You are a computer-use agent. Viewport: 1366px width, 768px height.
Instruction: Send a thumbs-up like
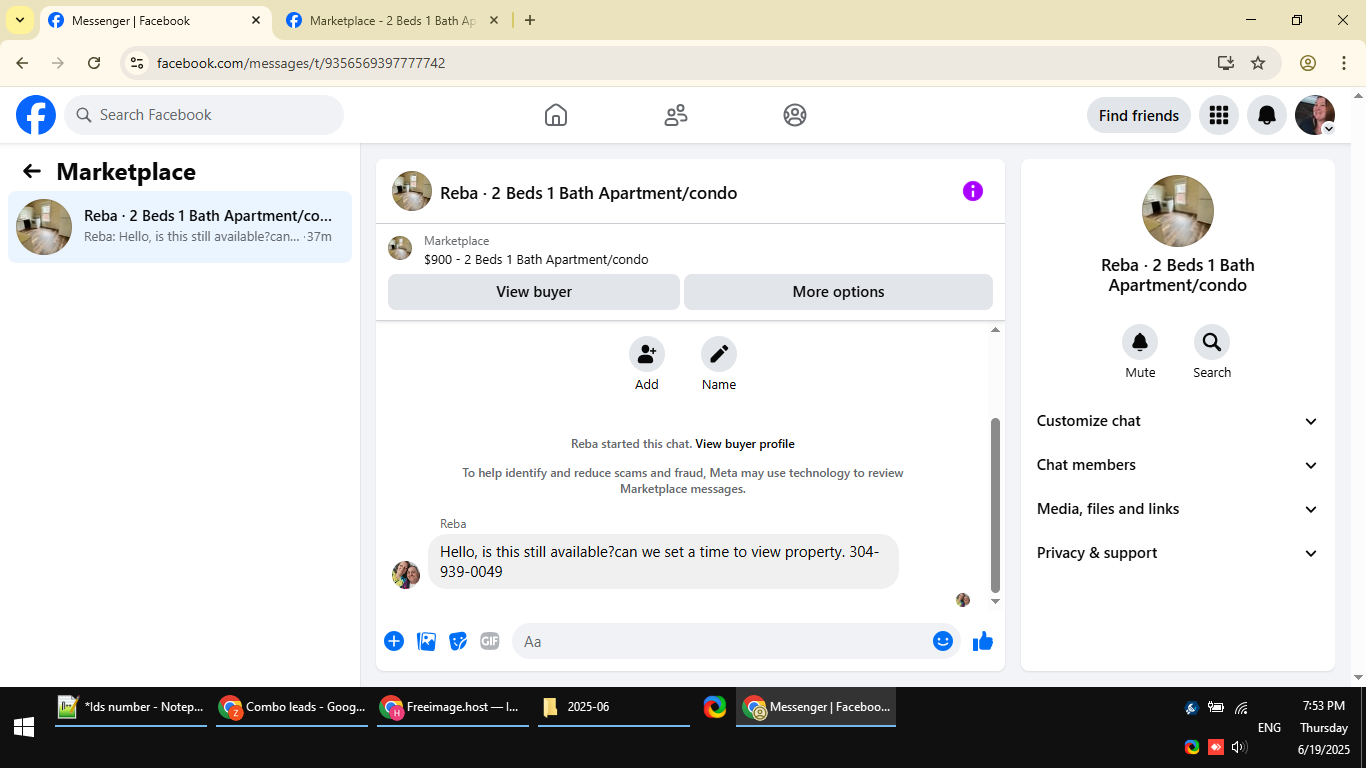pyautogui.click(x=983, y=641)
